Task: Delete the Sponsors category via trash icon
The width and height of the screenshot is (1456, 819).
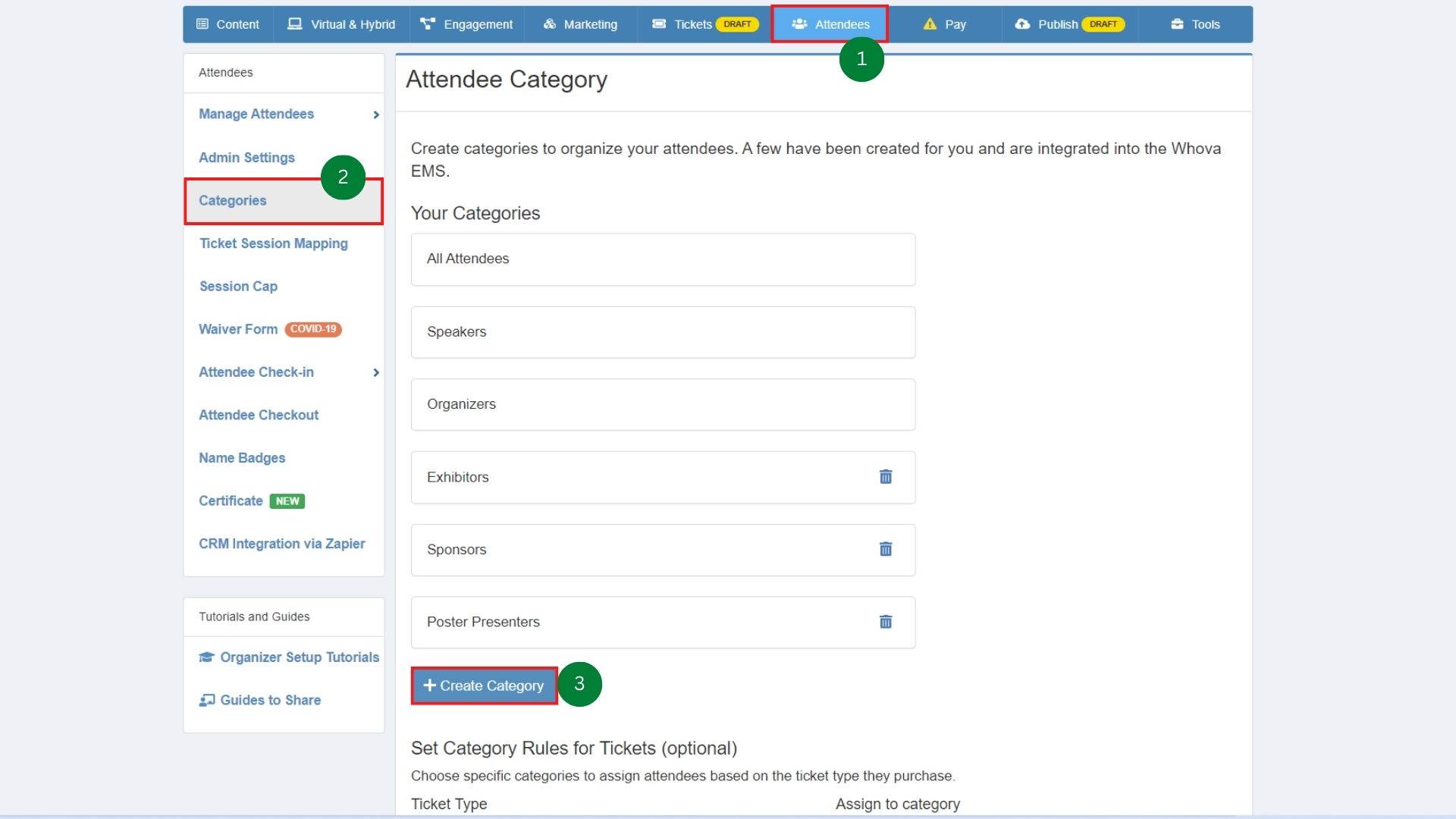Action: pyautogui.click(x=886, y=549)
